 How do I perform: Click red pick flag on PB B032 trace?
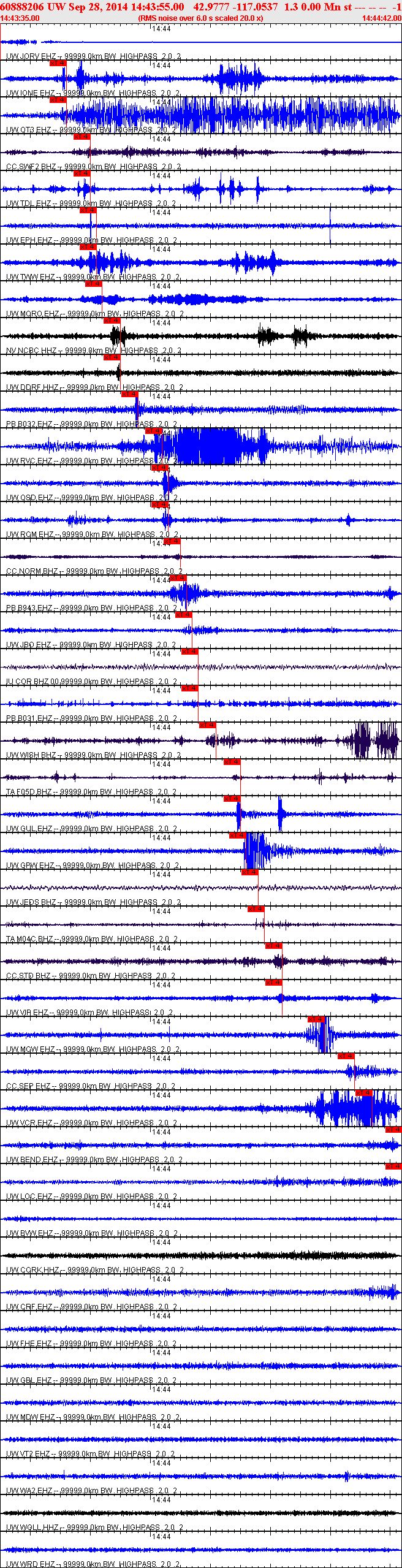click(x=130, y=394)
